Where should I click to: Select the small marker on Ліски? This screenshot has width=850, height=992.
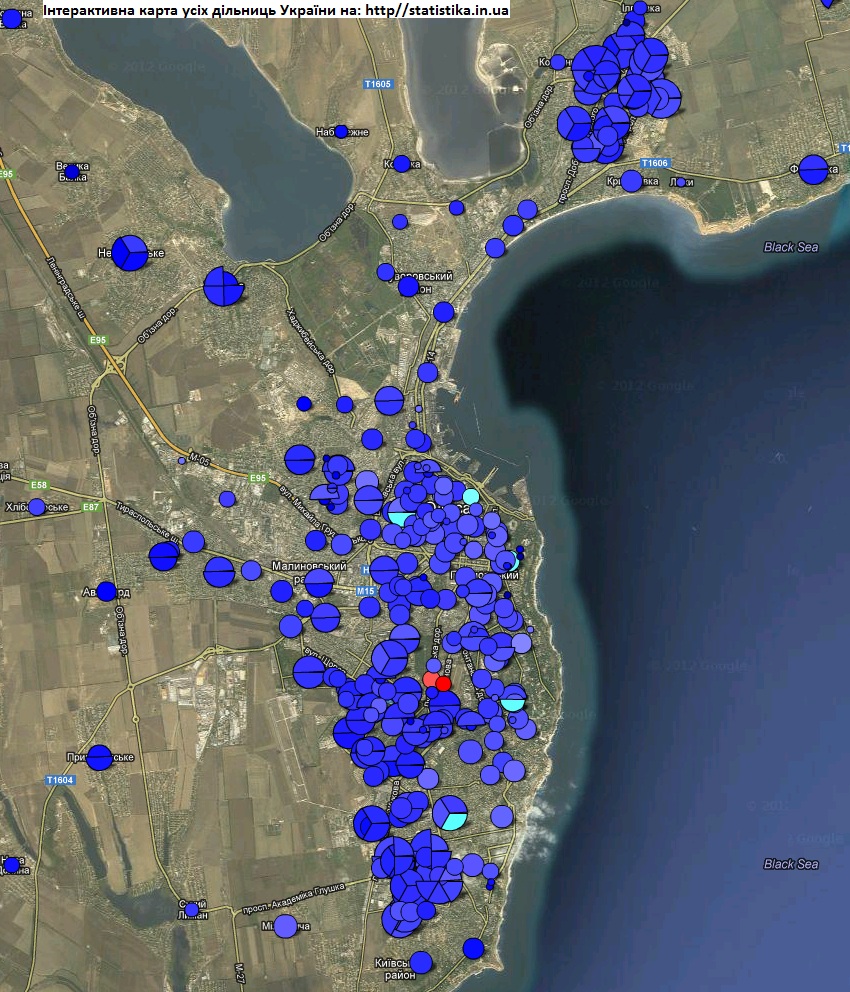pos(681,182)
